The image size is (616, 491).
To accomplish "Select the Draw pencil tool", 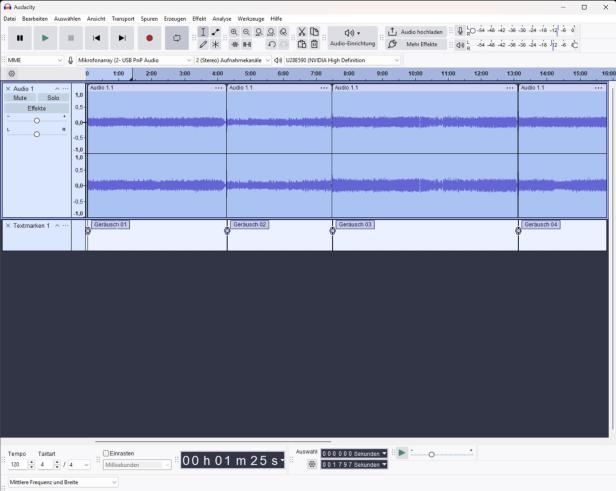I will [x=203, y=44].
